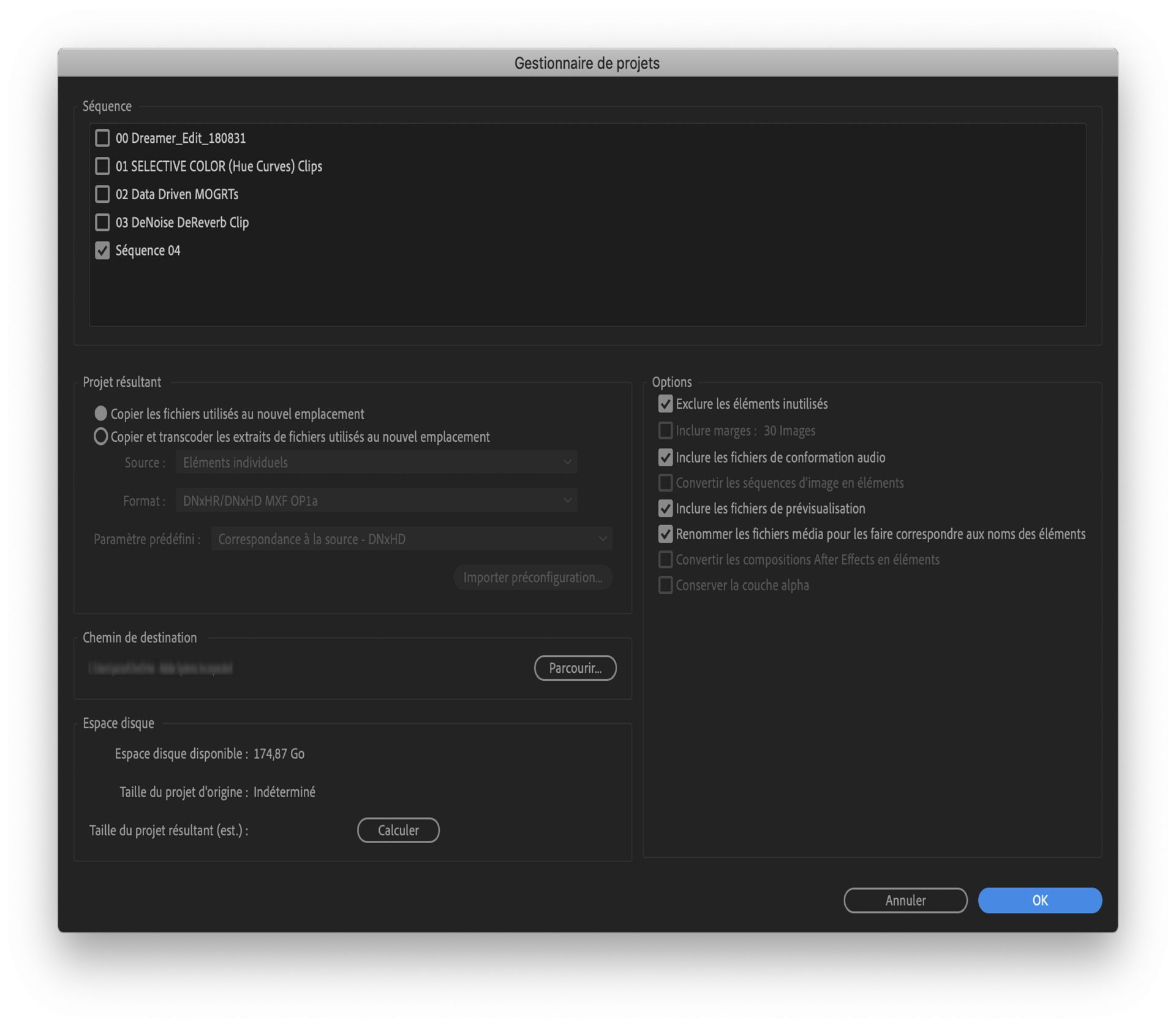
Task: Enable the 01 SELECTIVE COLOR sequence checkbox
Action: point(102,166)
